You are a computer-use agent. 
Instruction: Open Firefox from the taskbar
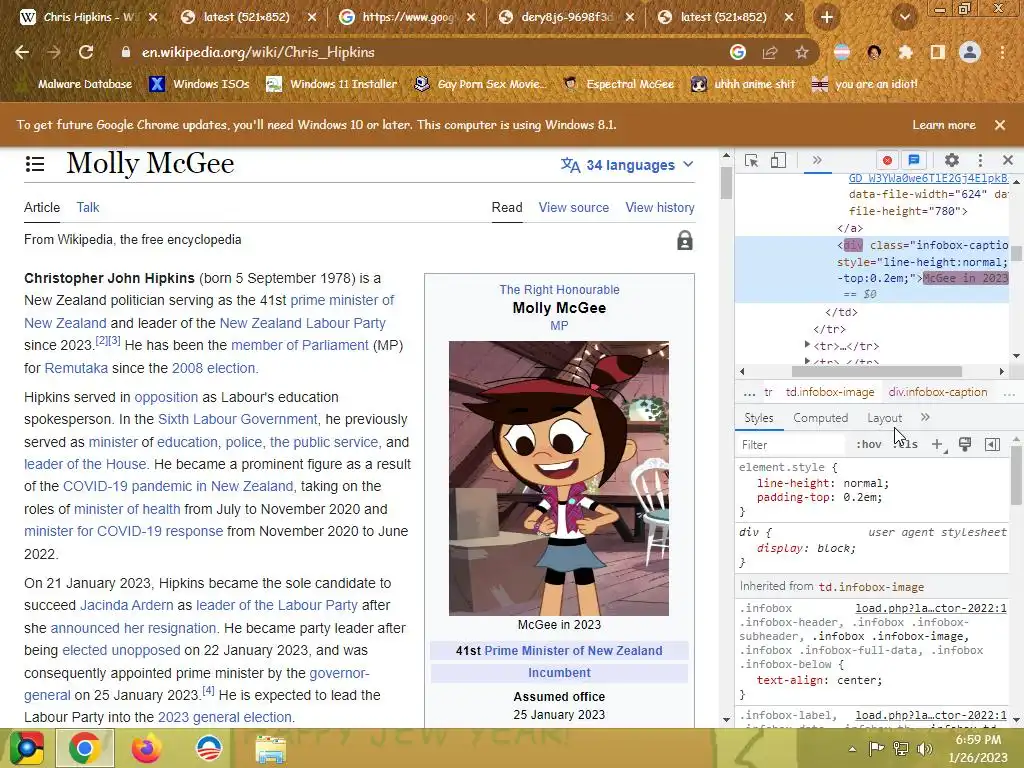[146, 748]
